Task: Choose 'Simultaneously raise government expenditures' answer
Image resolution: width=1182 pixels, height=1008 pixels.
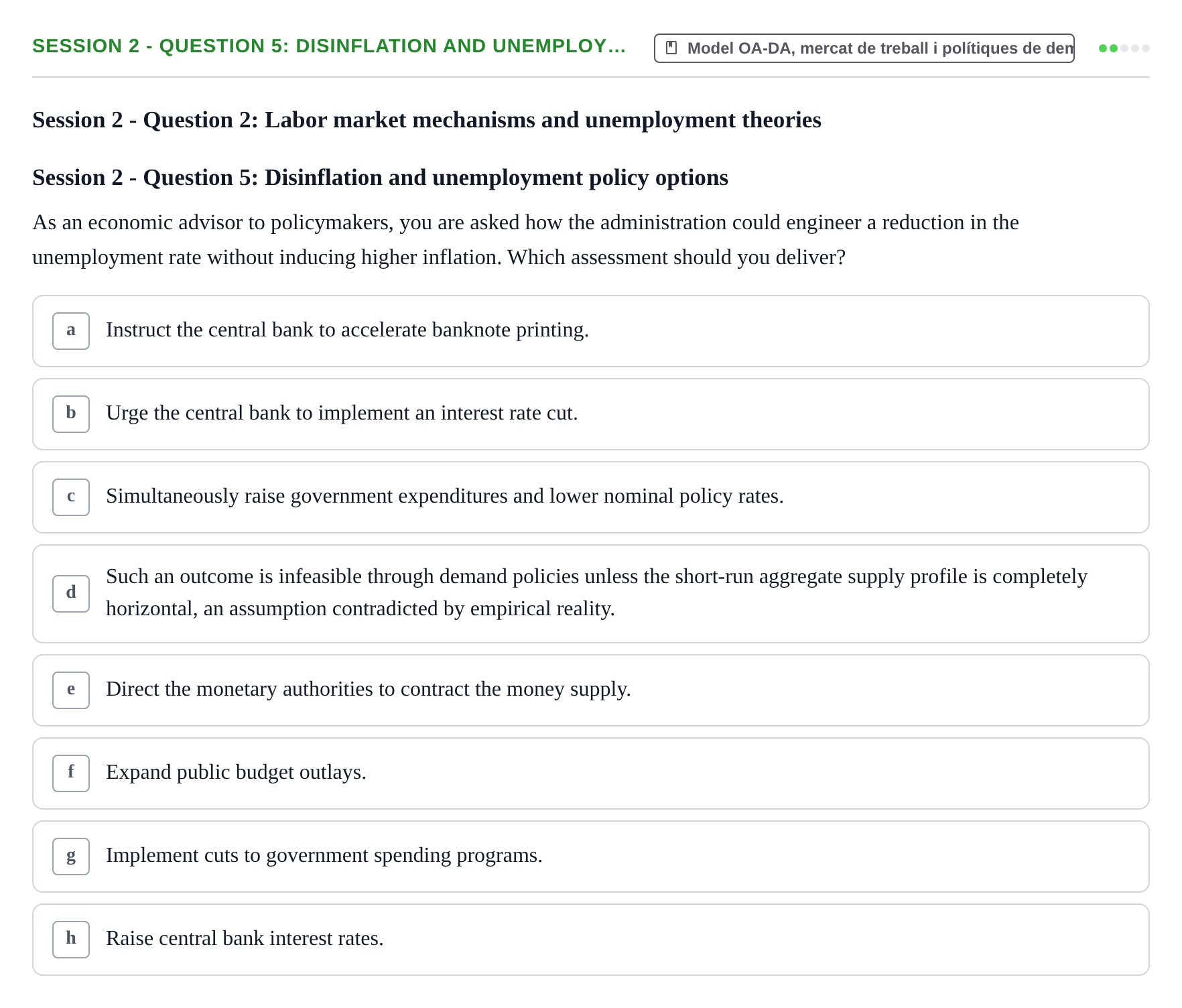Action: (x=445, y=497)
